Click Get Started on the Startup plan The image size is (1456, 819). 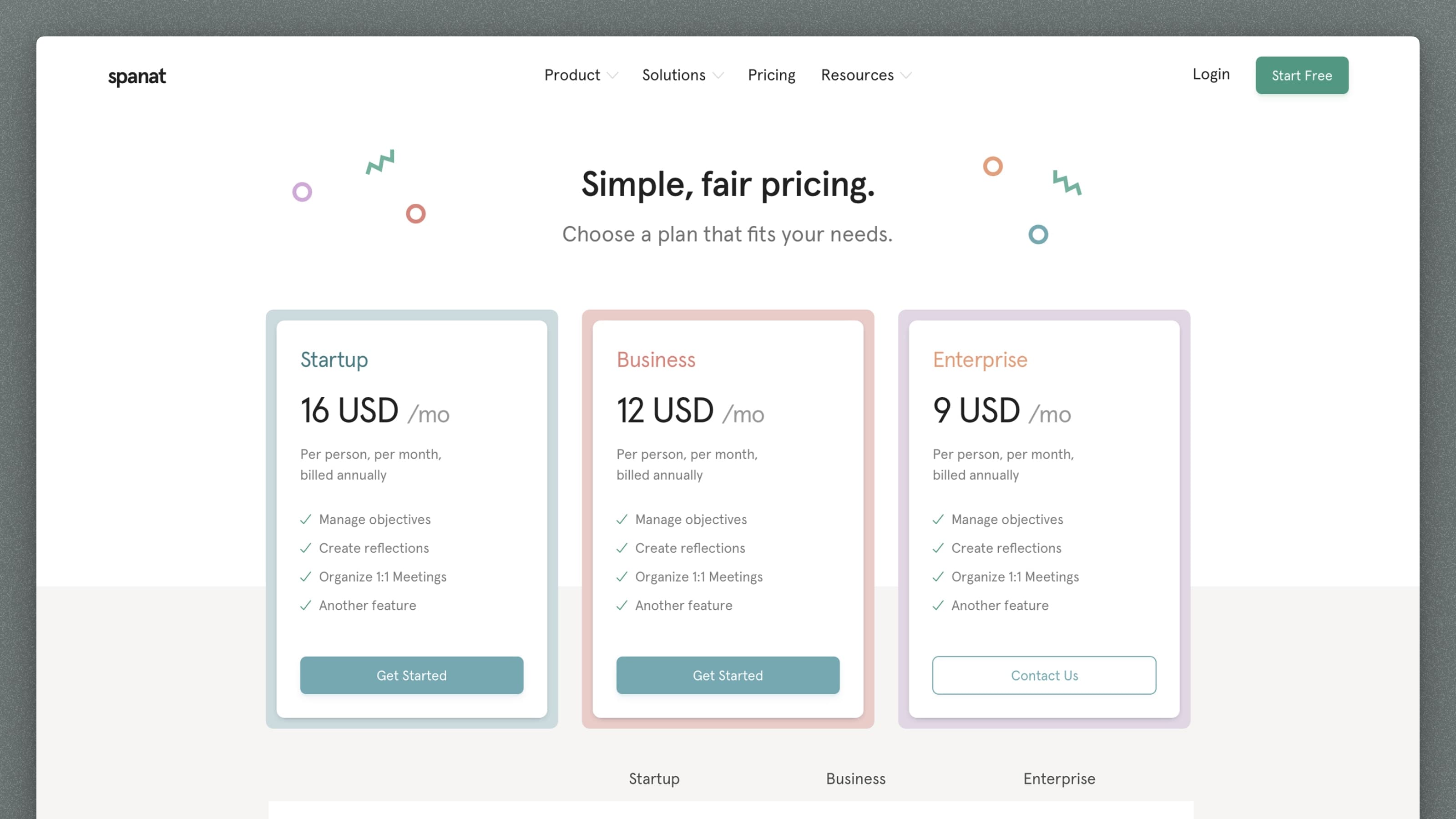pyautogui.click(x=411, y=675)
